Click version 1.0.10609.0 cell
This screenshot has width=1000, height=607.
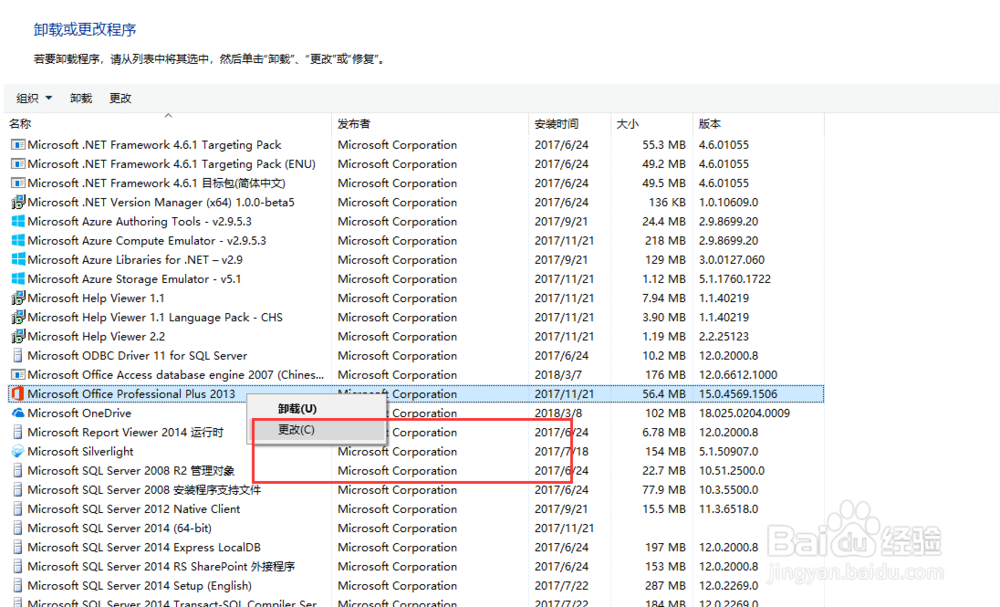click(x=728, y=202)
